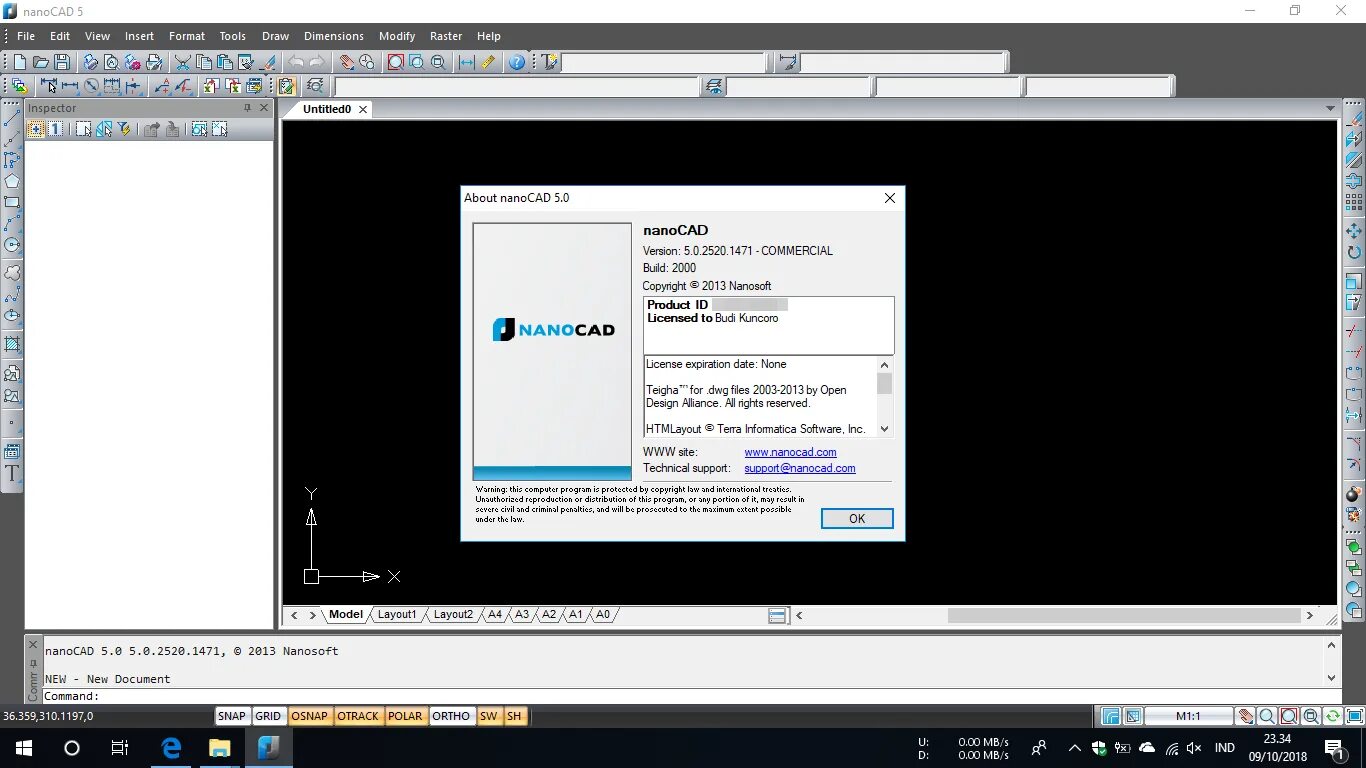The height and width of the screenshot is (768, 1366).
Task: Select the Polygon drawing tool
Action: point(12,181)
